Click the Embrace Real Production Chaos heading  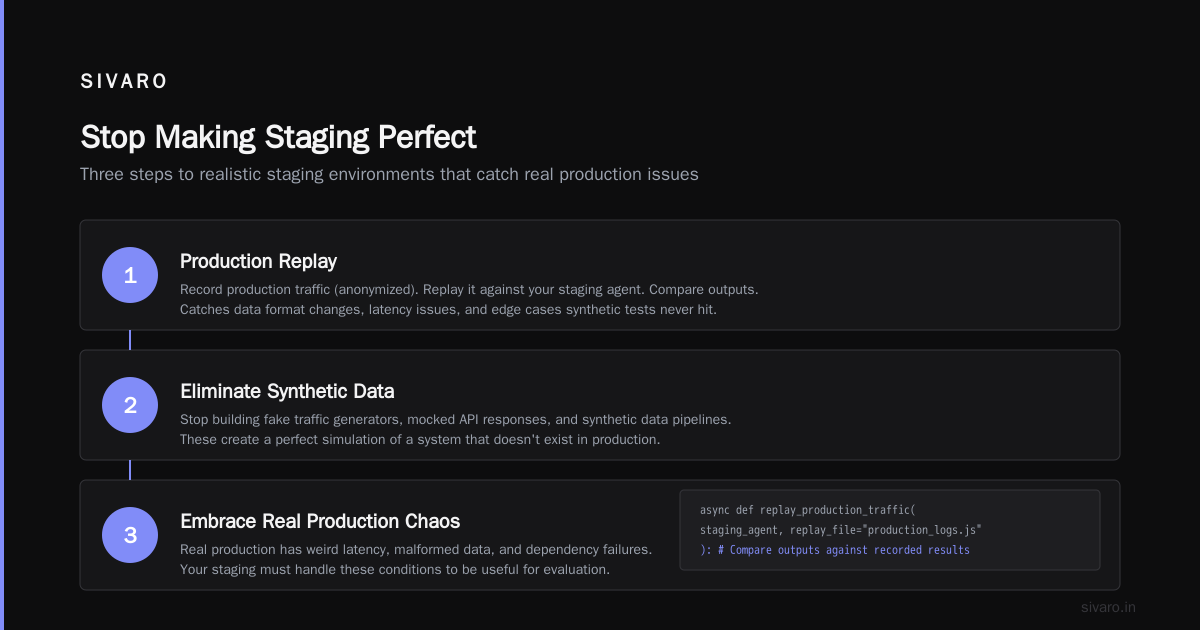[x=320, y=521]
